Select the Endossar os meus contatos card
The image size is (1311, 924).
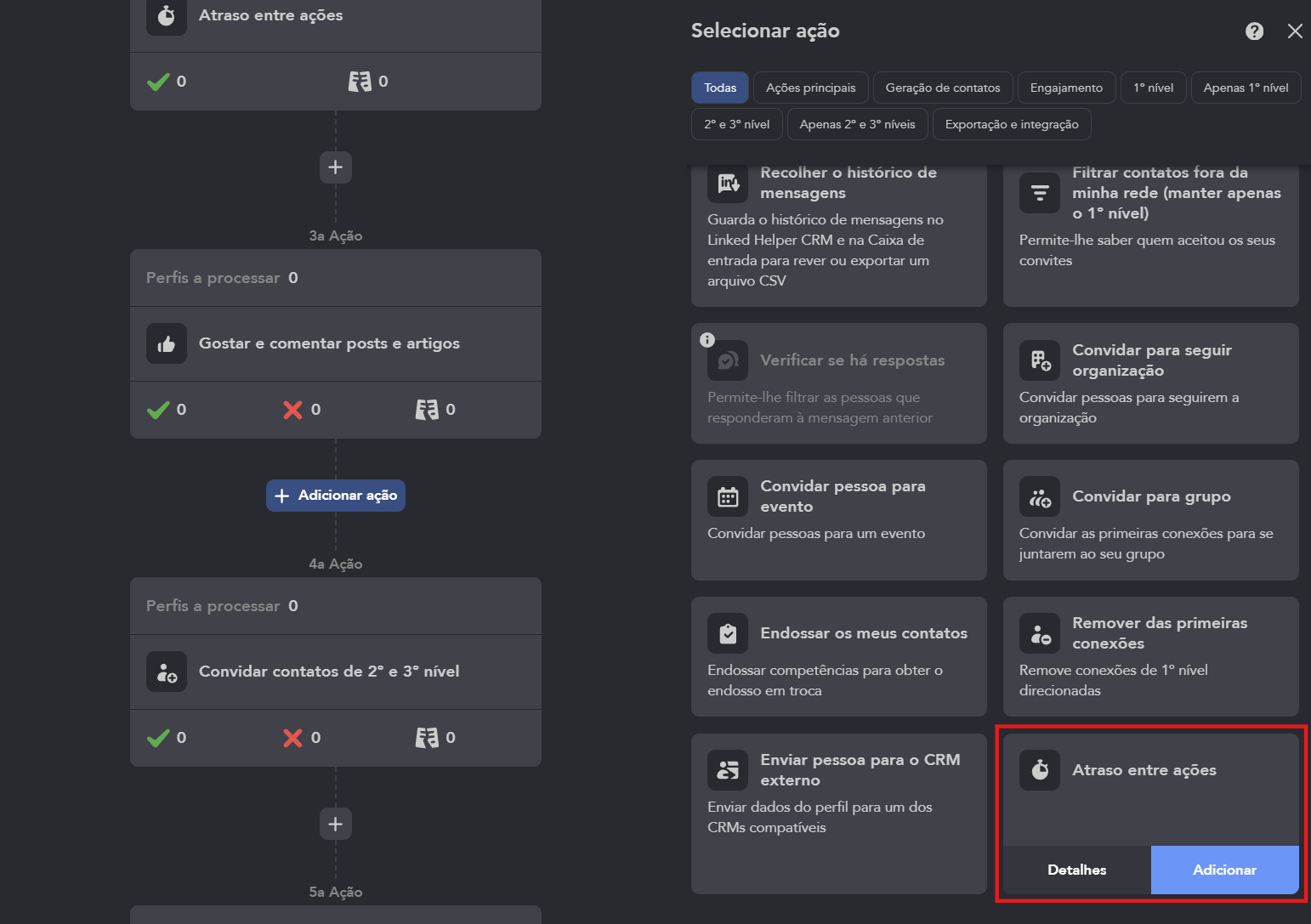point(839,657)
